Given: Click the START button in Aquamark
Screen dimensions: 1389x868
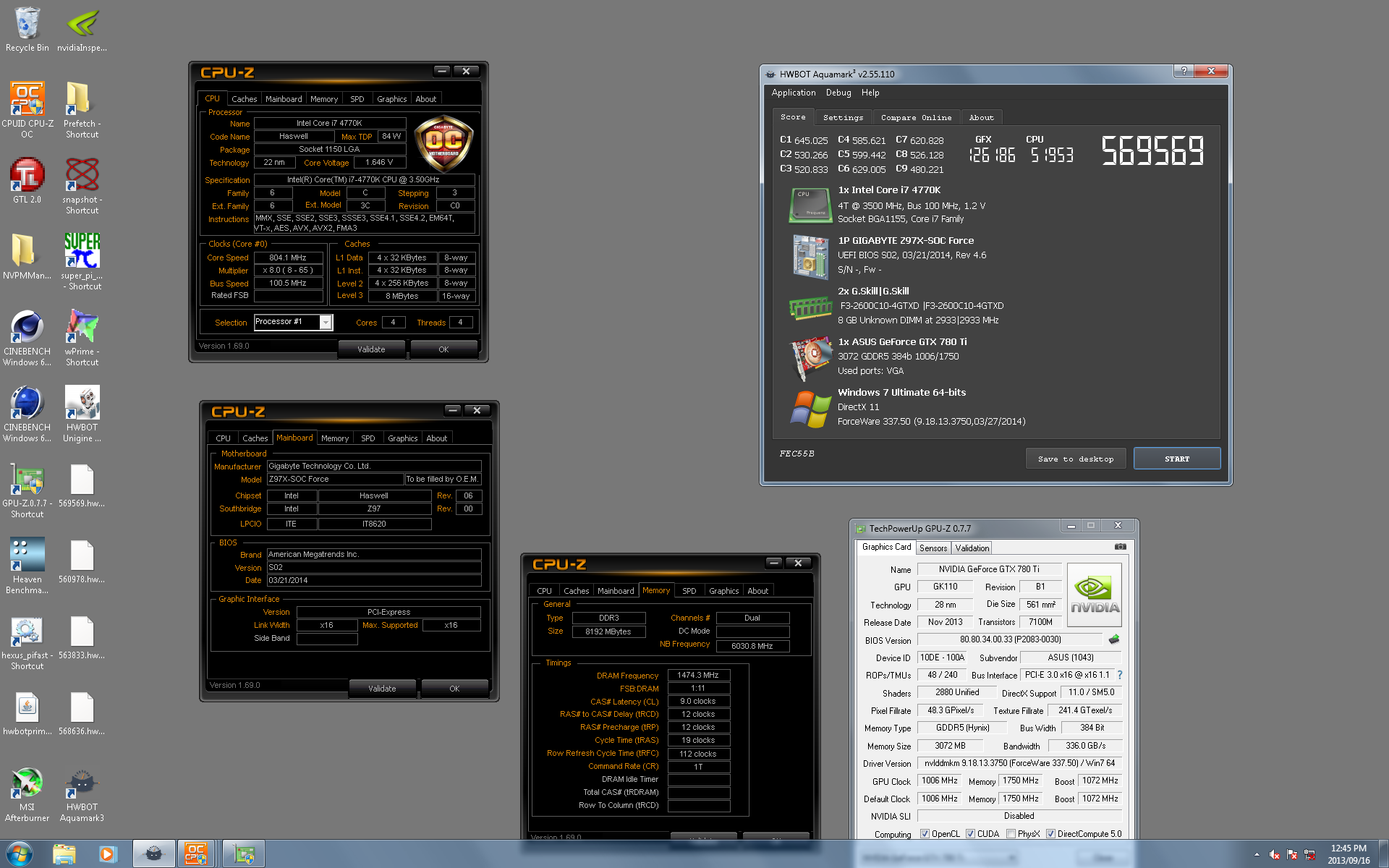Looking at the screenshot, I should (1176, 459).
